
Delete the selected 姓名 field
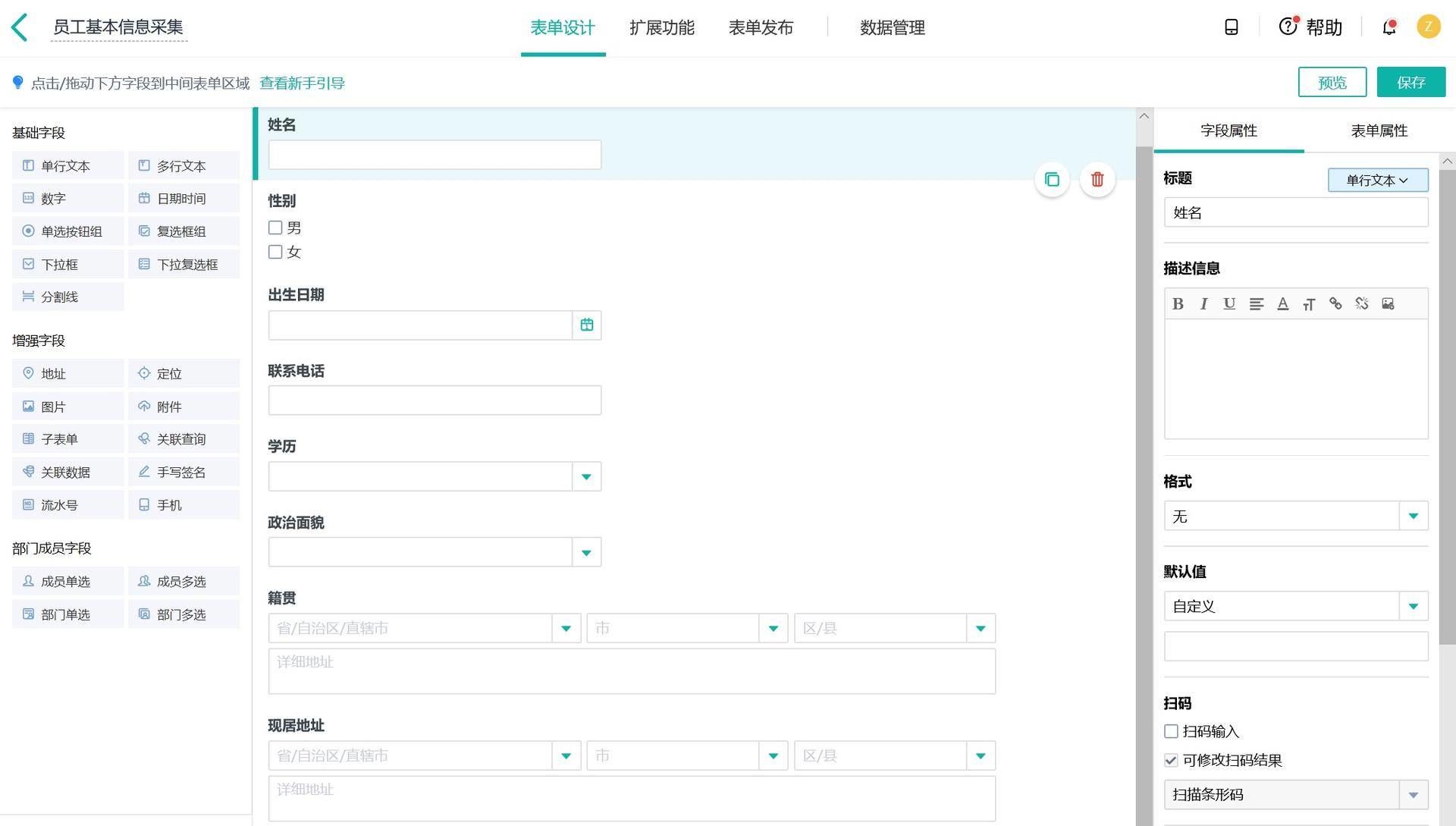tap(1097, 180)
